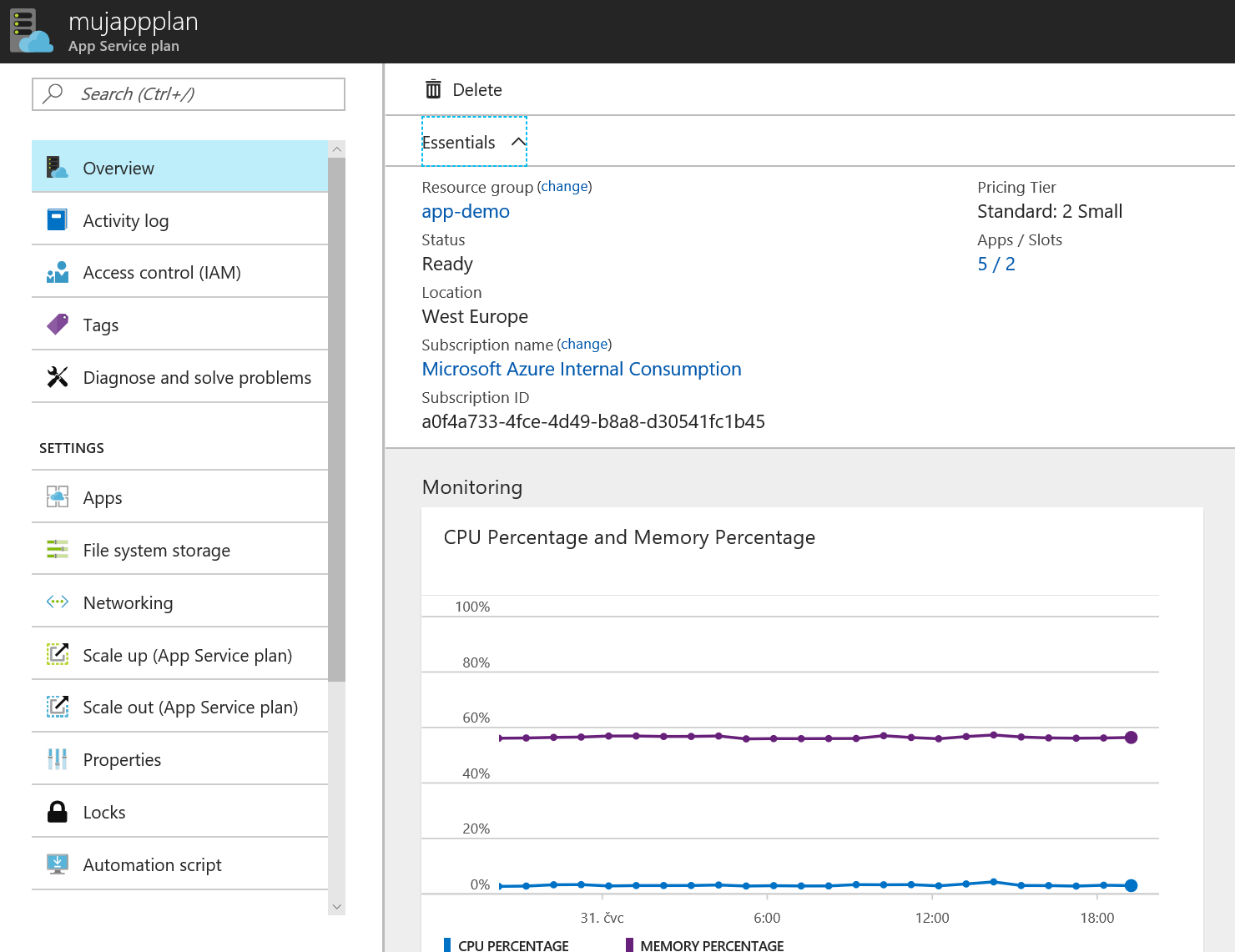1235x952 pixels.
Task: Click the Diagnose and solve problems wrench icon
Action: (57, 377)
